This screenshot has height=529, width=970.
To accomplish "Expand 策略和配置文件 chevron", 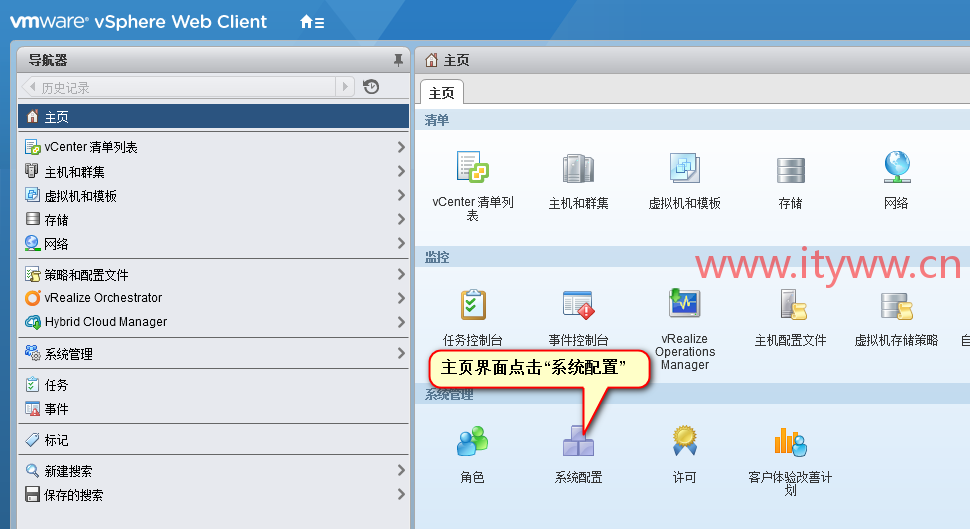I will 401,274.
